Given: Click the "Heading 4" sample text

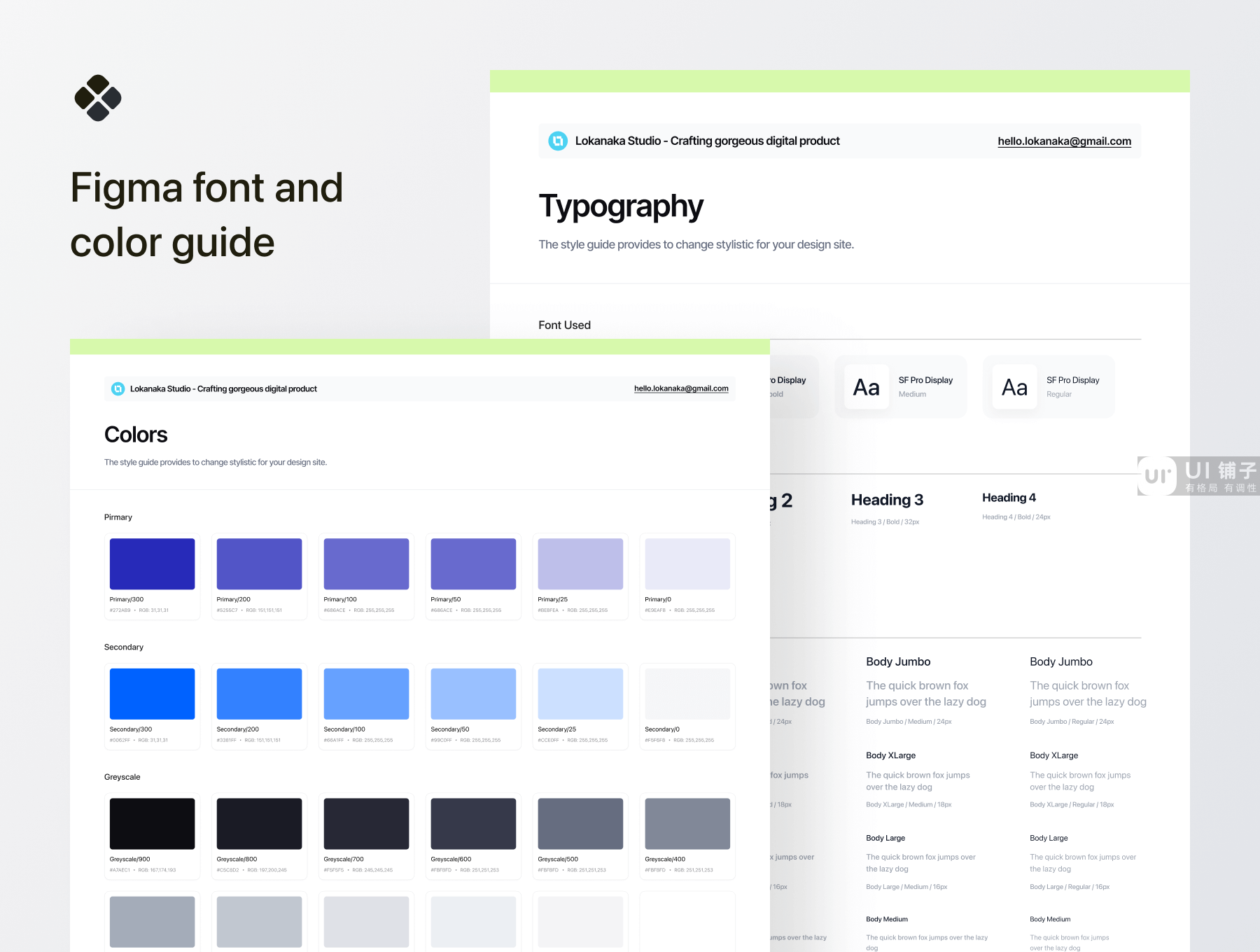Looking at the screenshot, I should click(x=1009, y=498).
